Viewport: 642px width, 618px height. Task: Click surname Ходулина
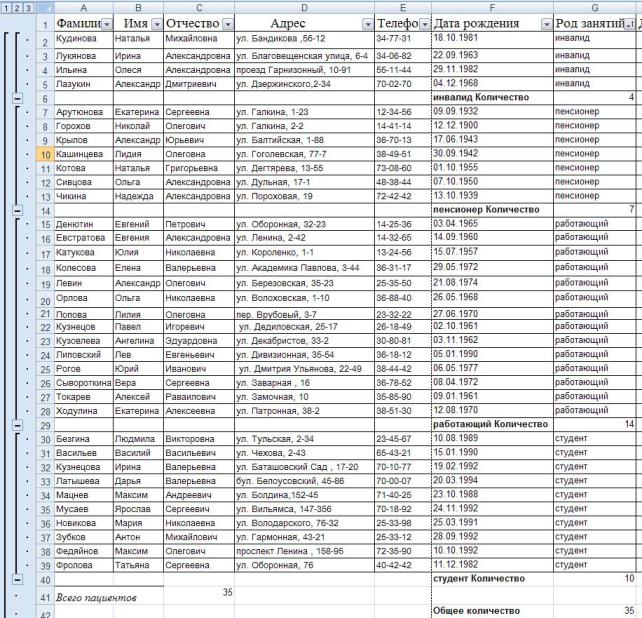coord(77,411)
